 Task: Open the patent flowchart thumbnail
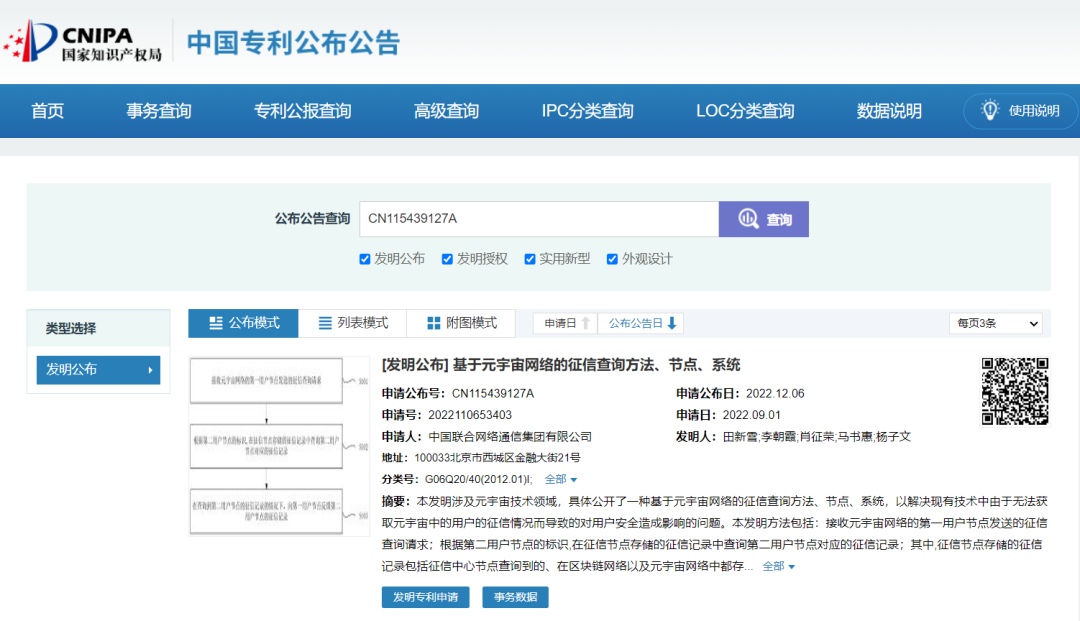pos(279,445)
